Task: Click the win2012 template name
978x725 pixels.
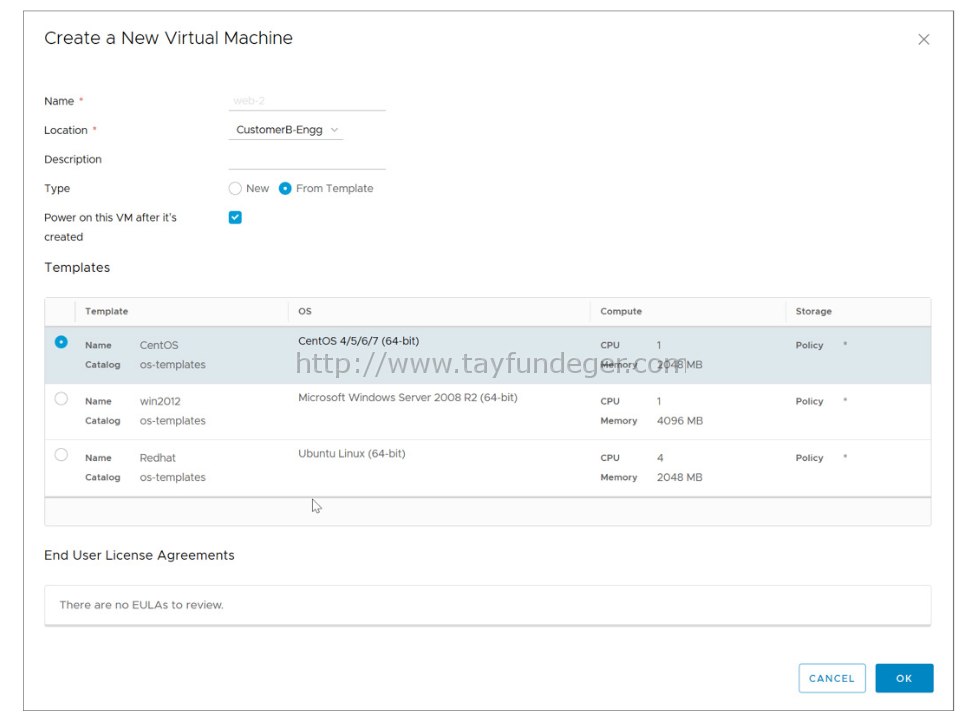Action: (160, 401)
